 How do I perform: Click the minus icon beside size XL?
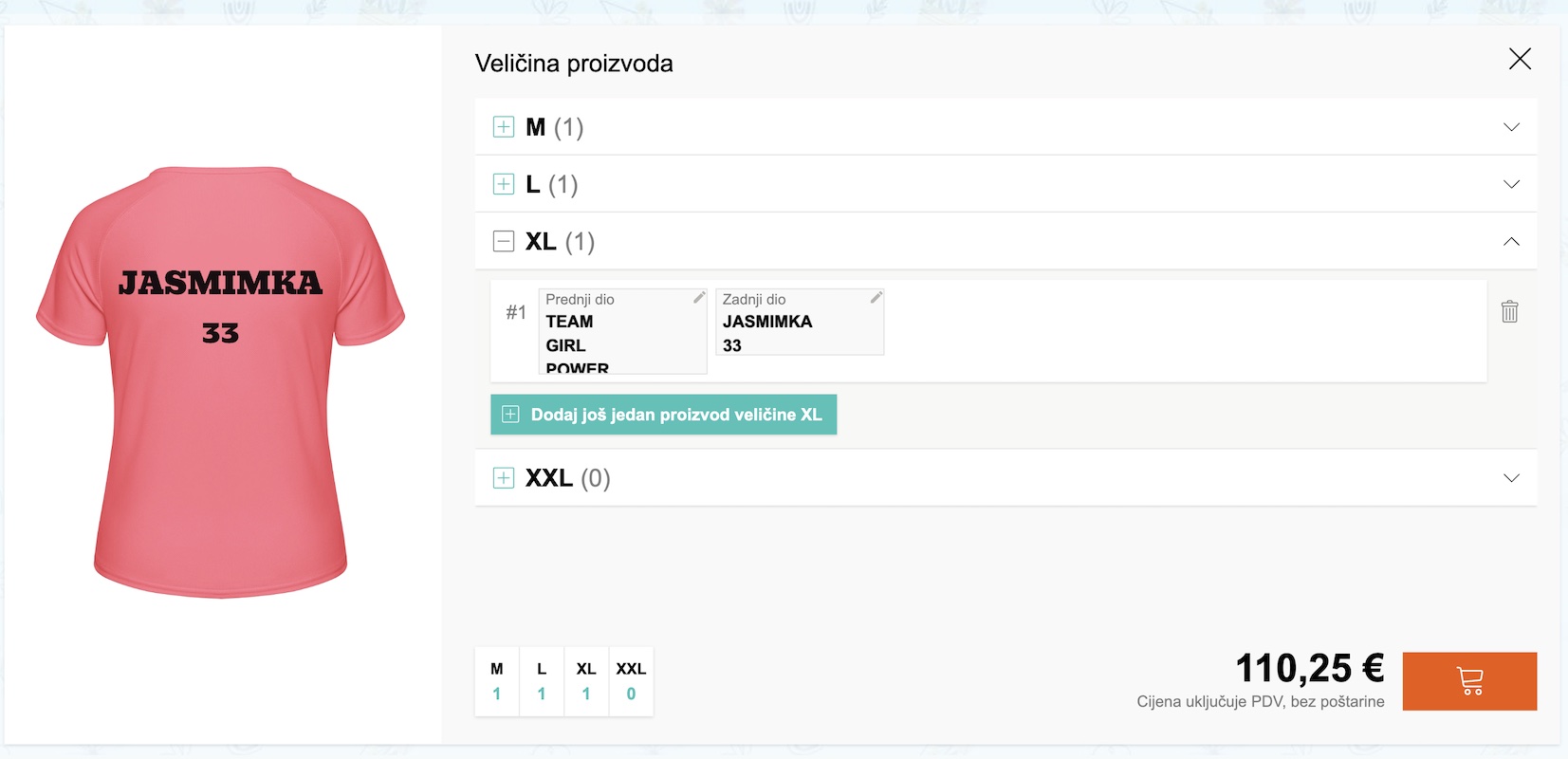pos(504,241)
